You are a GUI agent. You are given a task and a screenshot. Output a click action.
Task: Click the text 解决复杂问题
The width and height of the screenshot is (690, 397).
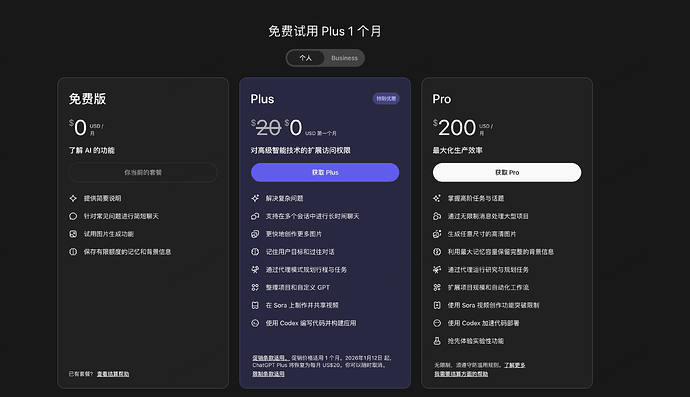pyautogui.click(x=284, y=198)
